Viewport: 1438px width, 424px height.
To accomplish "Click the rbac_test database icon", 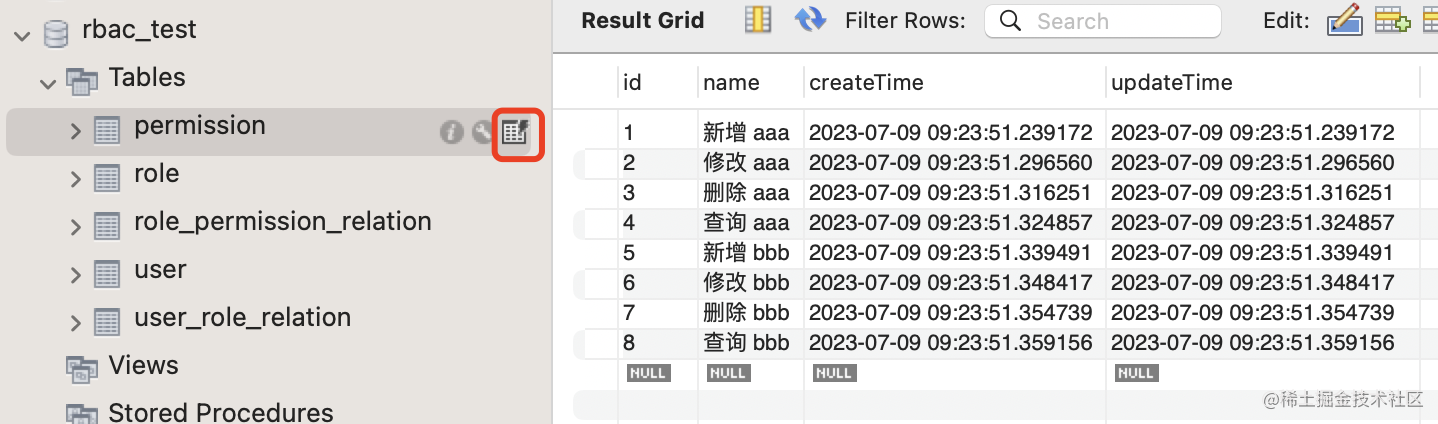I will pos(57,32).
